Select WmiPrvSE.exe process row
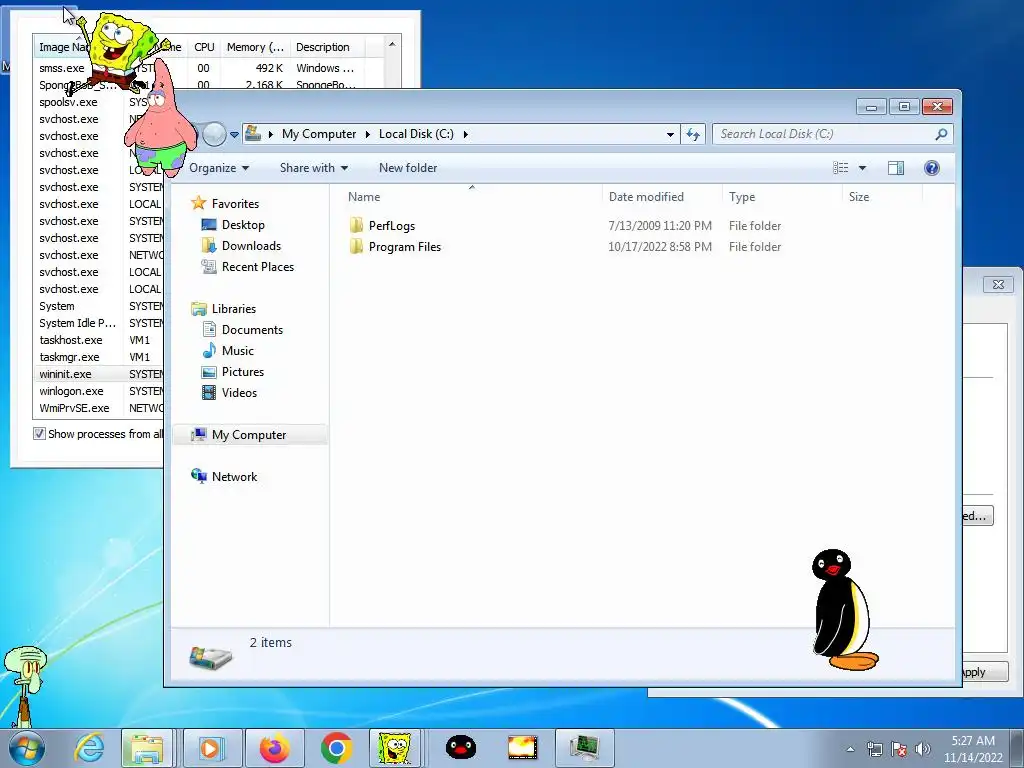The height and width of the screenshot is (768, 1024). pos(98,408)
